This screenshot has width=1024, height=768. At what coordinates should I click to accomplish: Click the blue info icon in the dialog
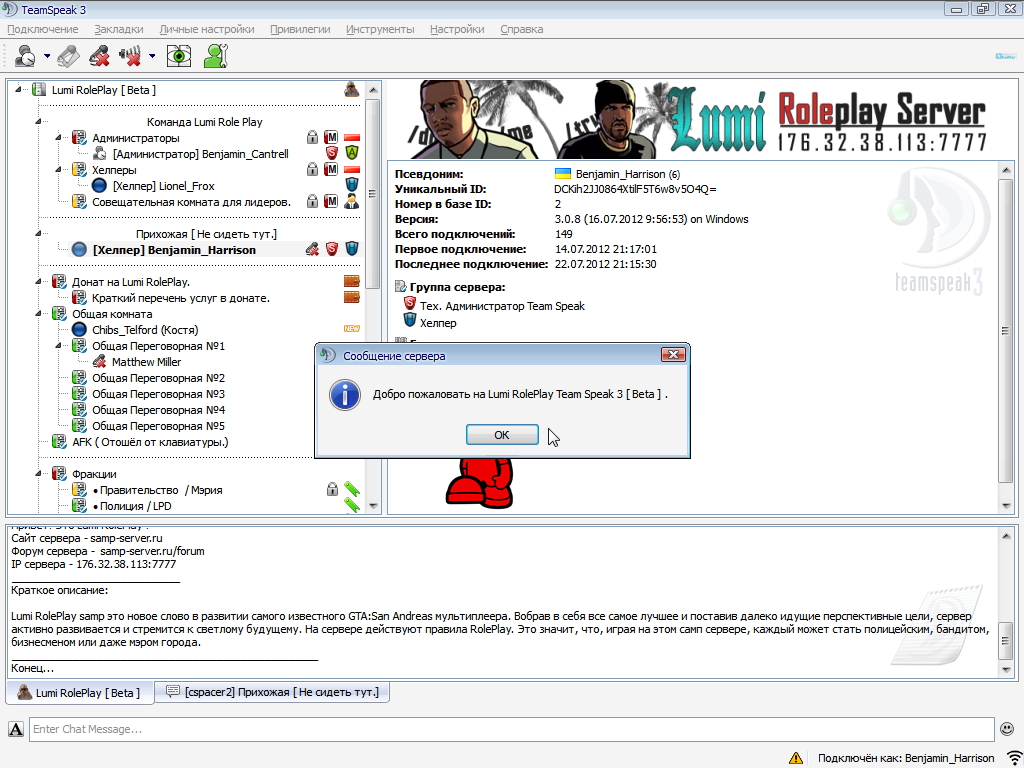click(x=345, y=394)
